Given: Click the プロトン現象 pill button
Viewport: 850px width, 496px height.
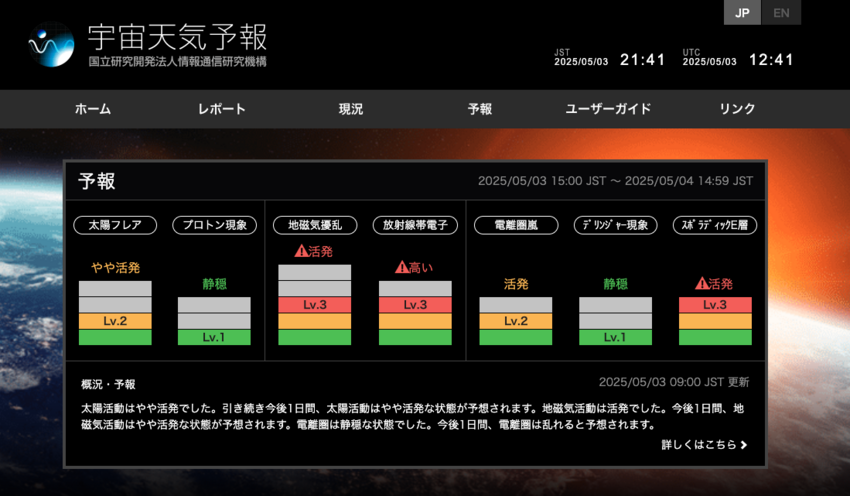Looking at the screenshot, I should pos(215,225).
